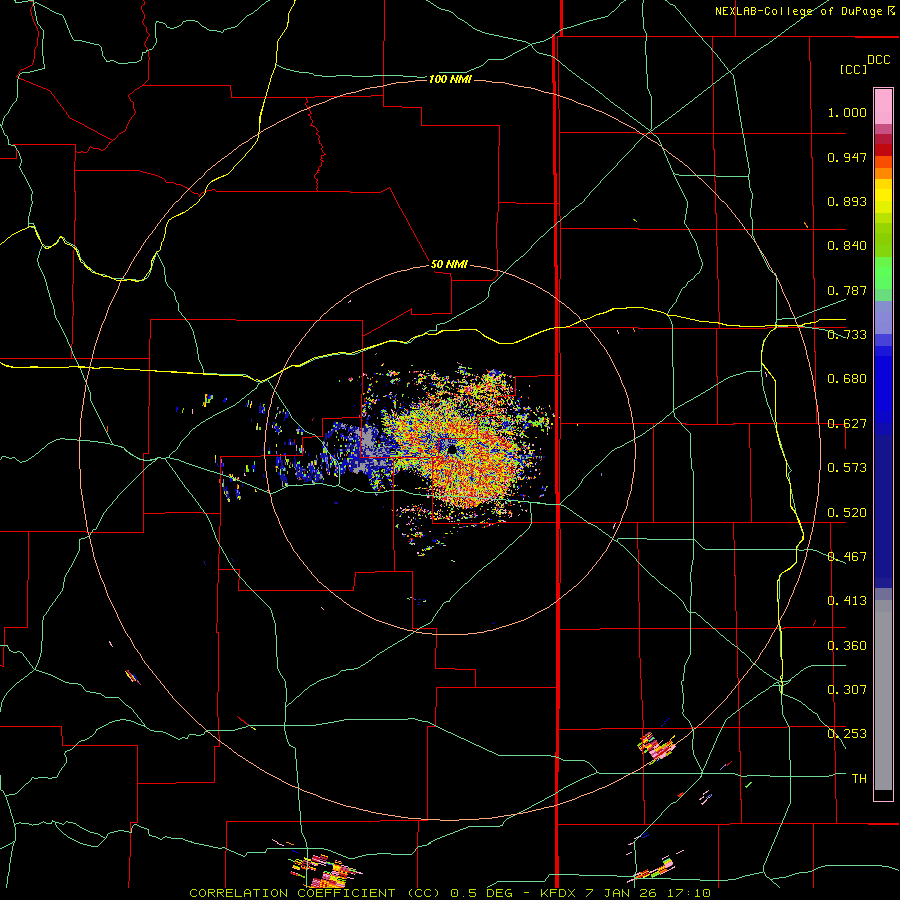Click the 100 NMI range ring label
The image size is (900, 900).
(450, 79)
